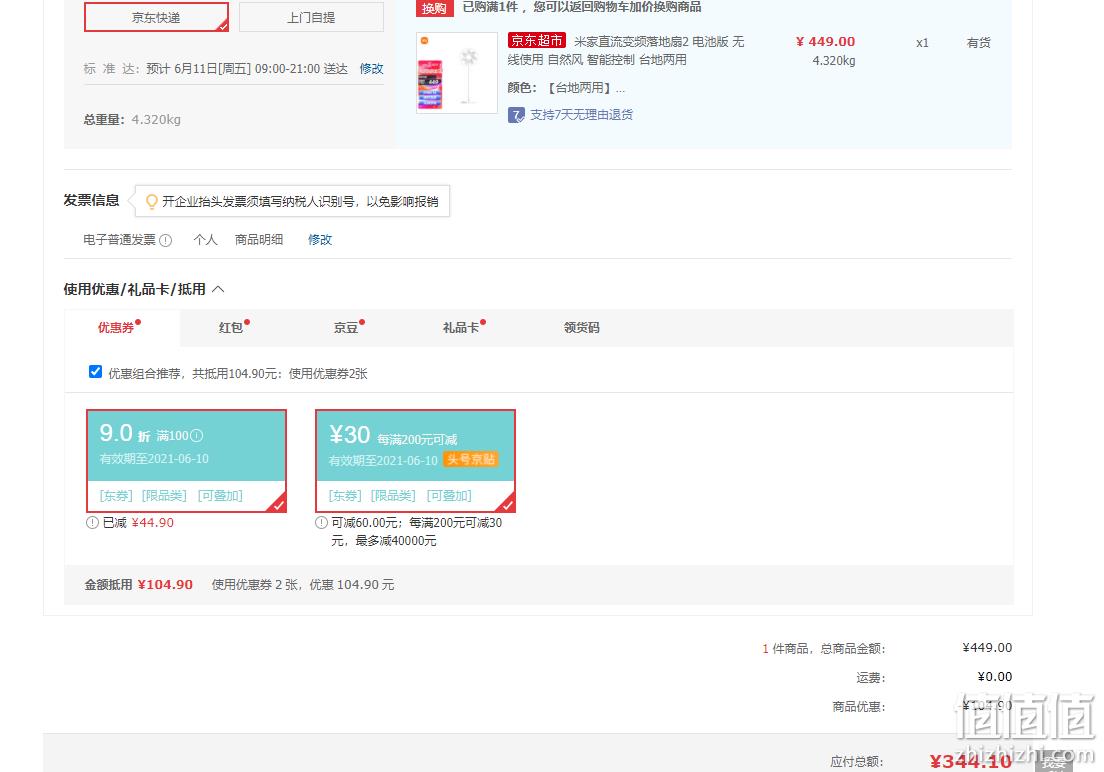
Task: Choose 上门自提 pickup option
Action: [x=311, y=17]
